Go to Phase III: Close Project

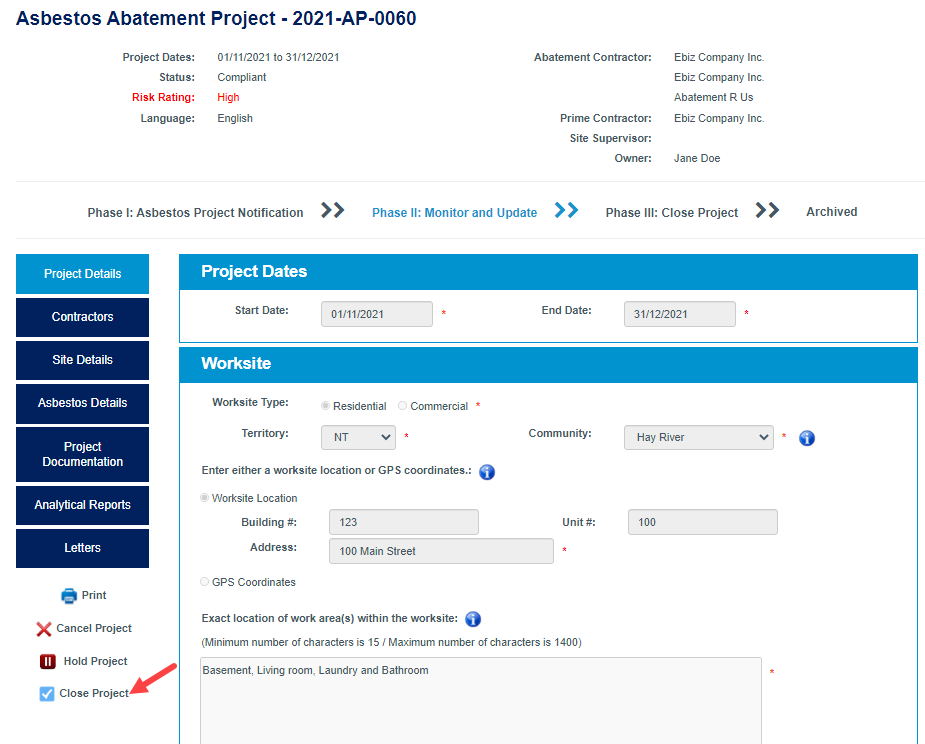[x=671, y=212]
